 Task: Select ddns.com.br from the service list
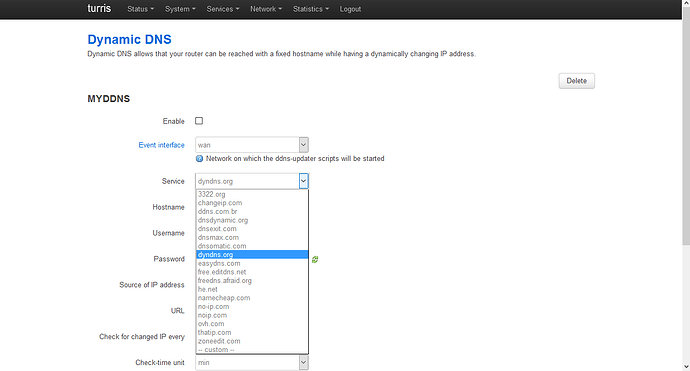click(x=252, y=211)
